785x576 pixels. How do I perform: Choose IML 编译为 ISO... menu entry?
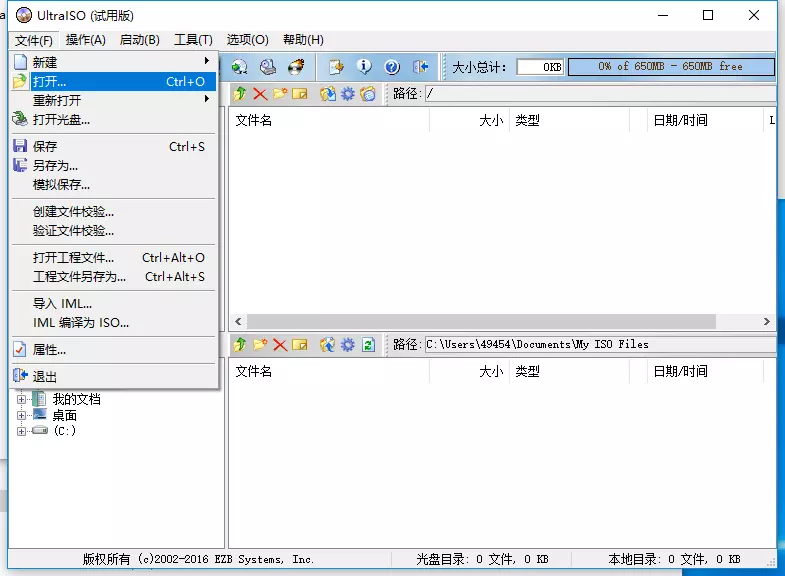click(114, 323)
